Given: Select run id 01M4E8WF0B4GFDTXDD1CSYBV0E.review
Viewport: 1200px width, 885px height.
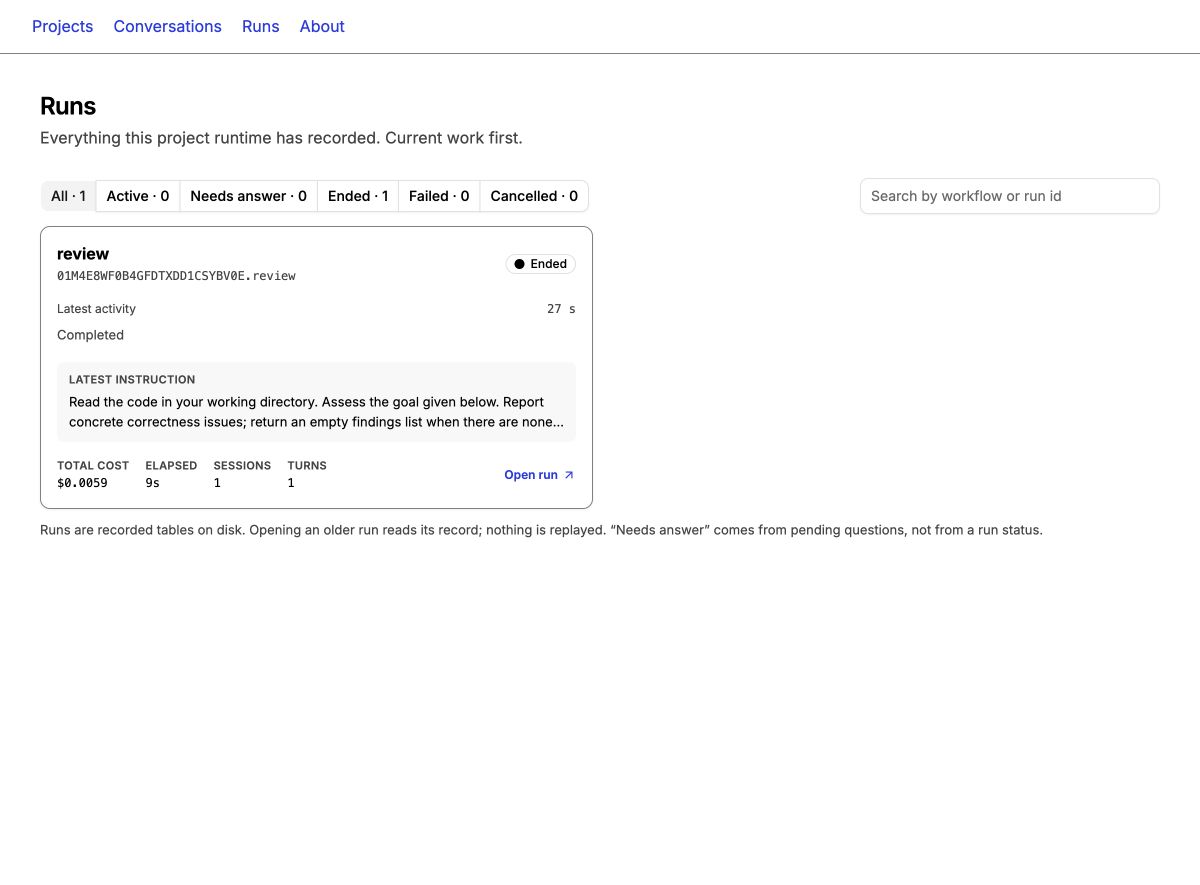Looking at the screenshot, I should point(176,276).
